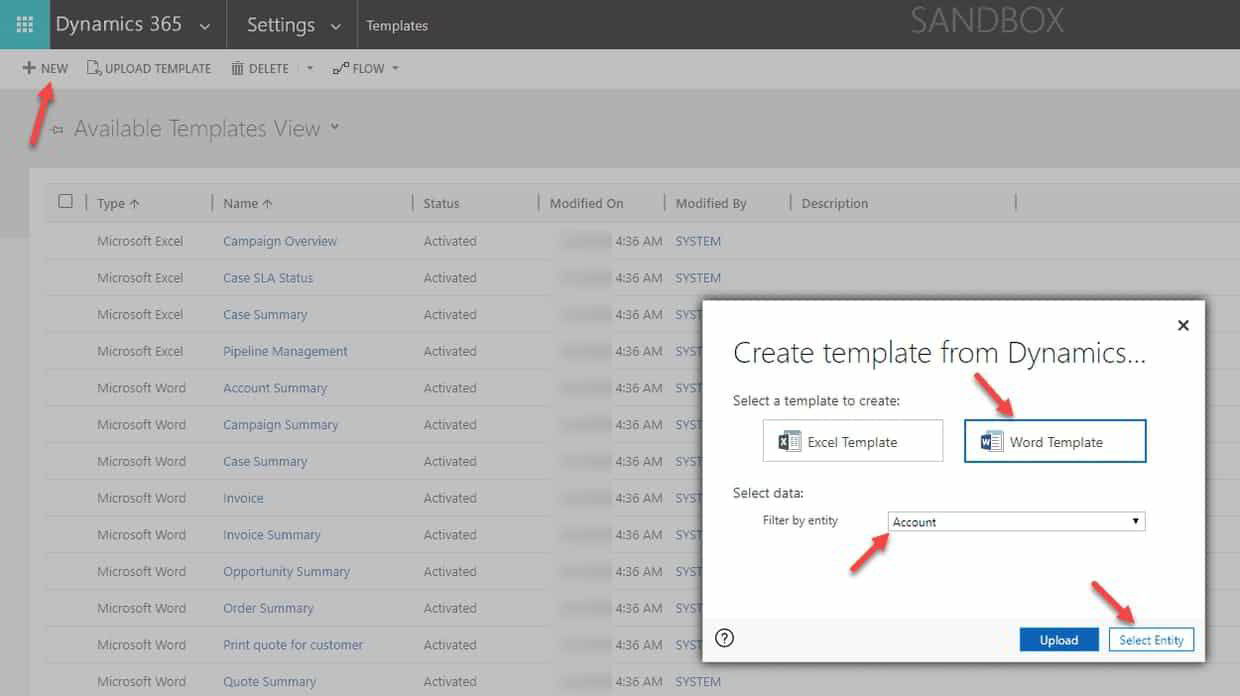Open the Office 365 app launcher grid
The image size is (1240, 696).
coord(24,24)
